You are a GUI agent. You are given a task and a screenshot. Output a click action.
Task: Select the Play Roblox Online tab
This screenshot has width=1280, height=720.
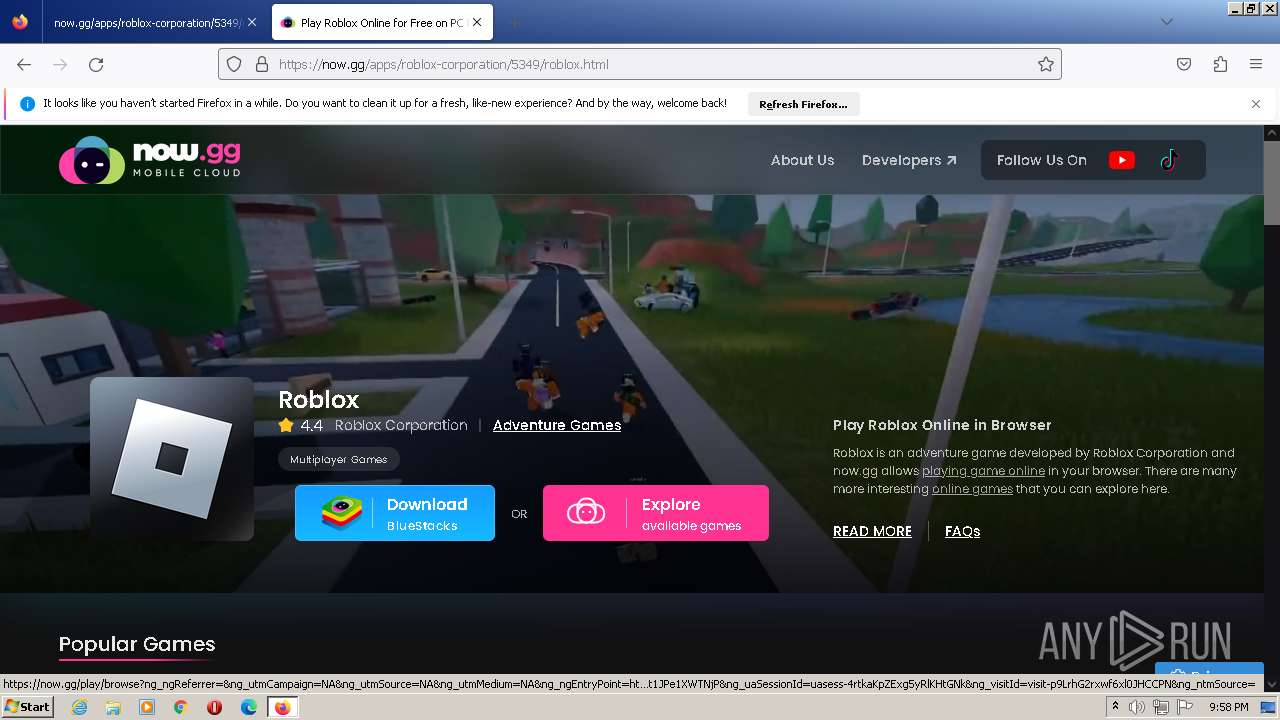click(382, 22)
